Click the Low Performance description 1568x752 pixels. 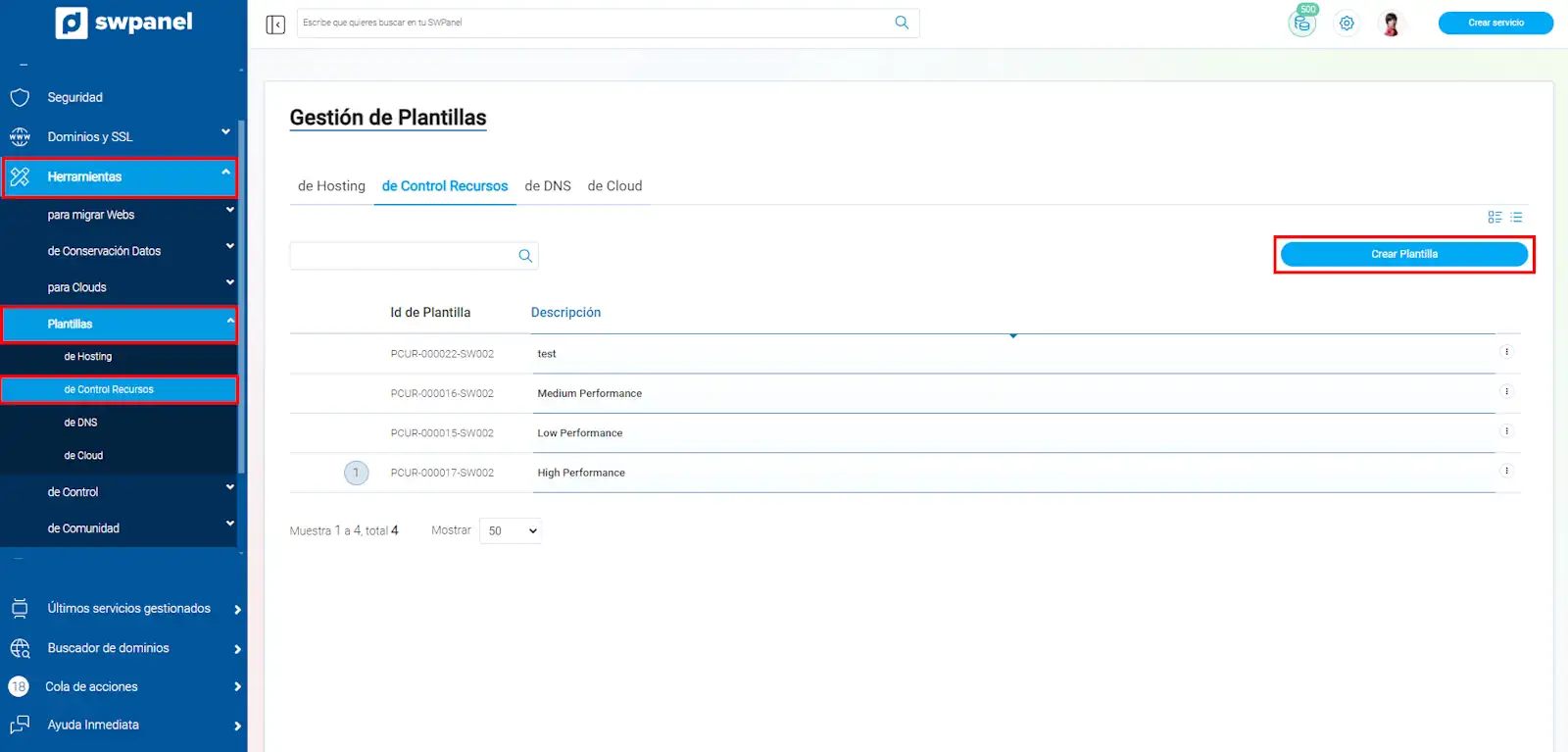tap(579, 433)
